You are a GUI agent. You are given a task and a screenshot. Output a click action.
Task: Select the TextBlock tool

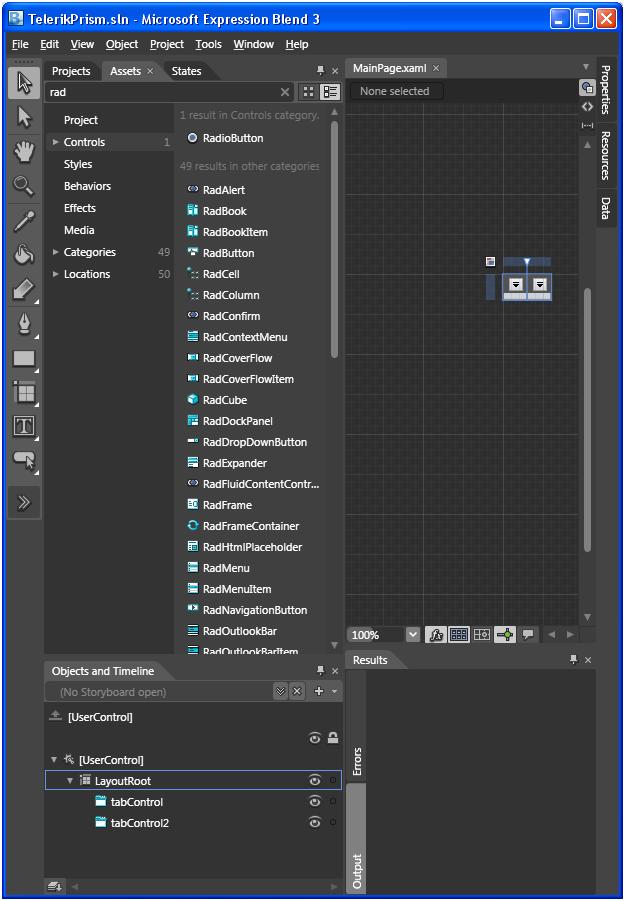24,426
